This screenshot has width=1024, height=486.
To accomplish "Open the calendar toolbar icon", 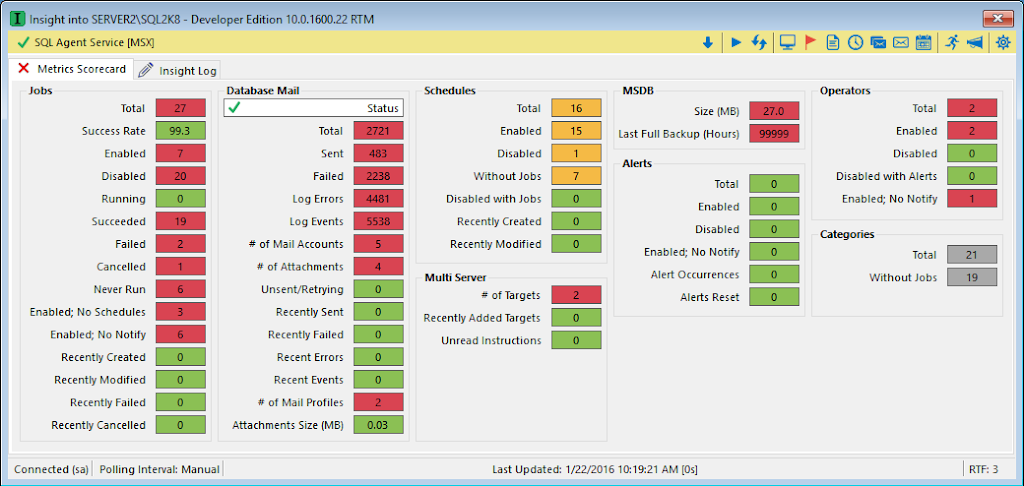I will (923, 42).
